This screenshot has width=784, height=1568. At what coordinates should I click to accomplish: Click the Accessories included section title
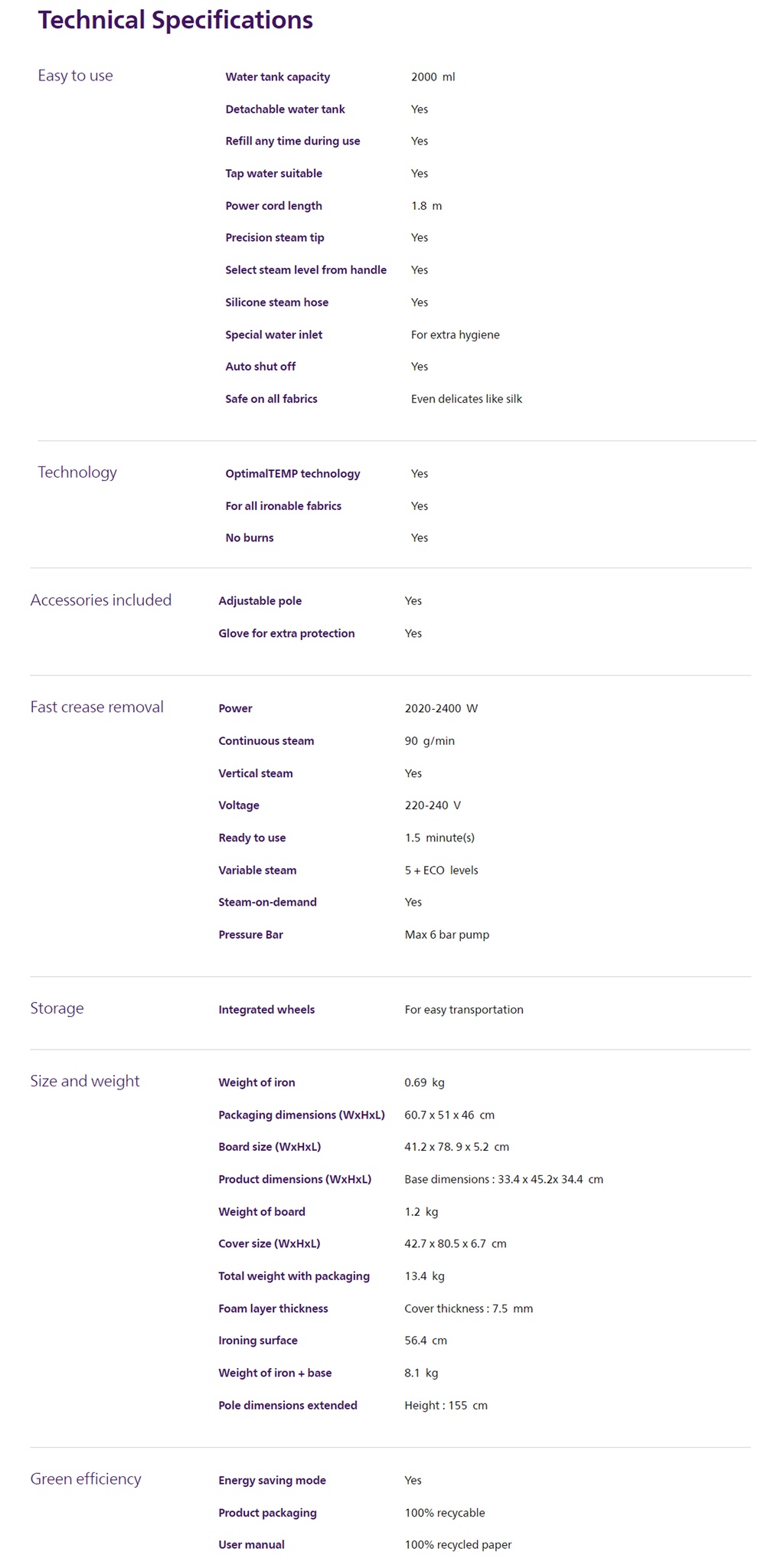[x=101, y=600]
